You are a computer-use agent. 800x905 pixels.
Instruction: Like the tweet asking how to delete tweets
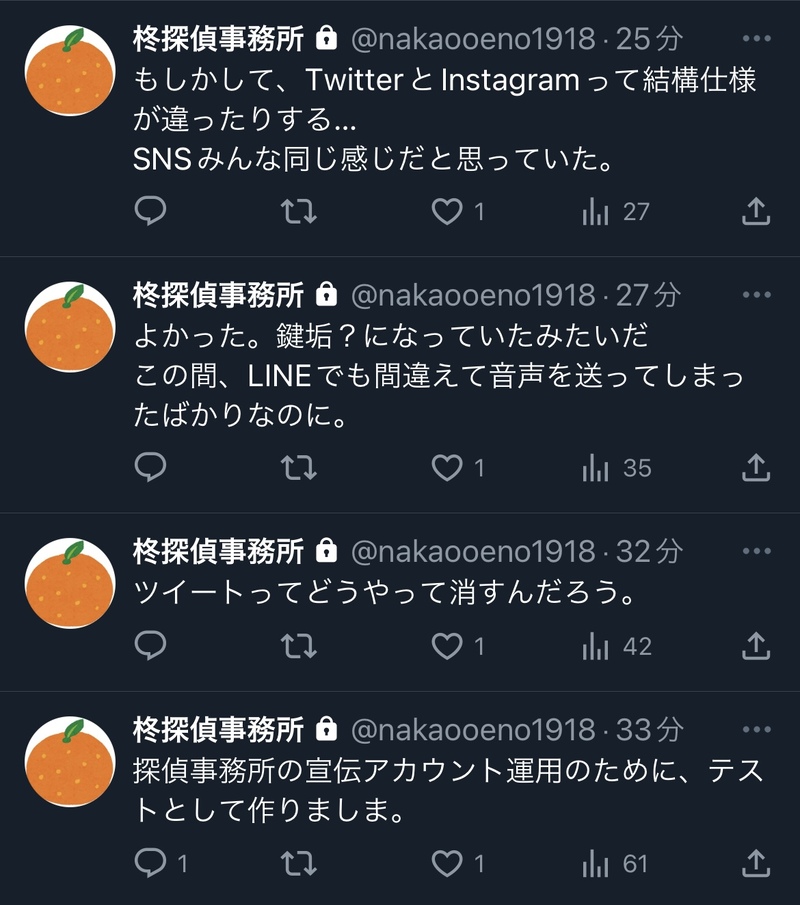point(447,646)
